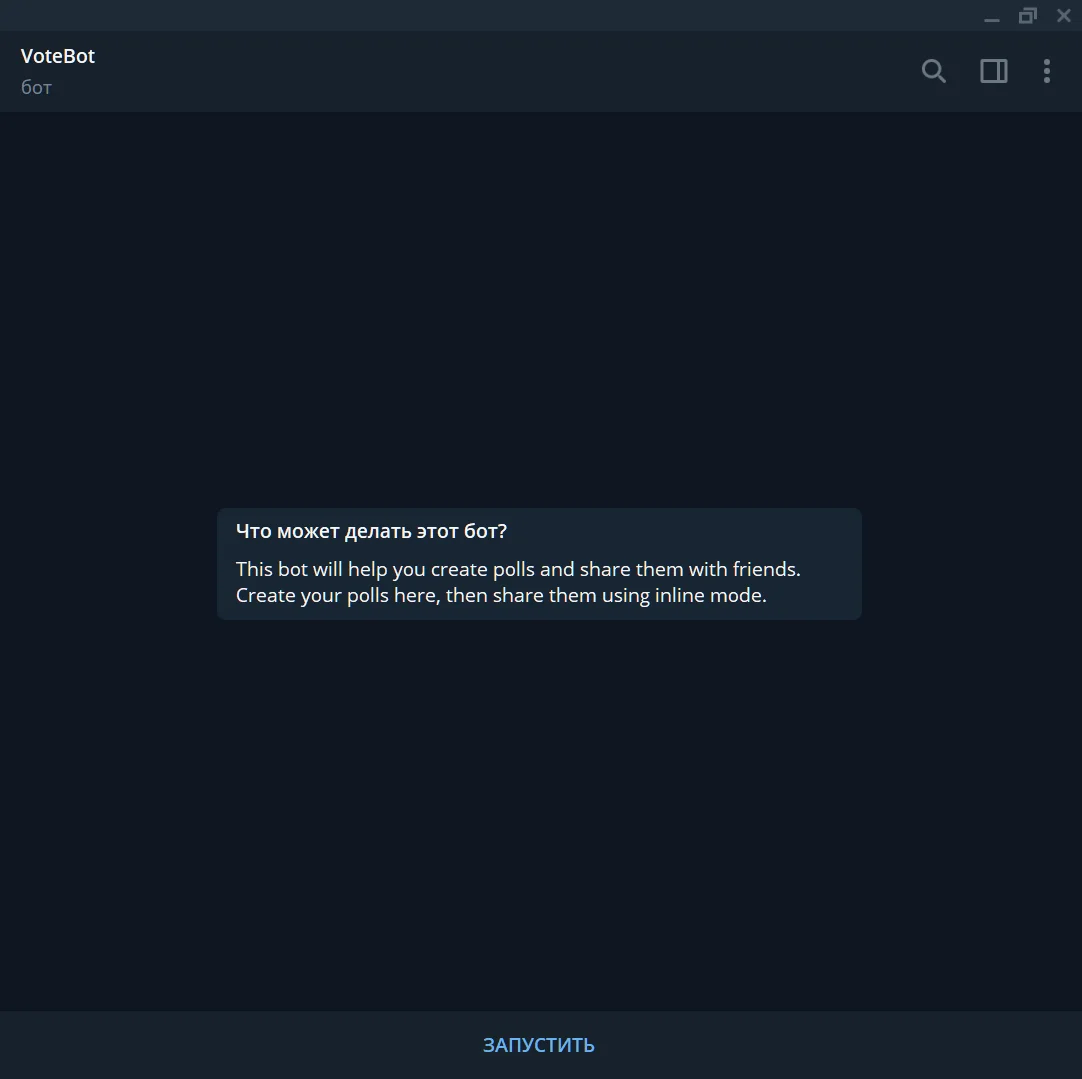The image size is (1082, 1079).
Task: Open the VoteBot profile from its title
Action: (58, 56)
